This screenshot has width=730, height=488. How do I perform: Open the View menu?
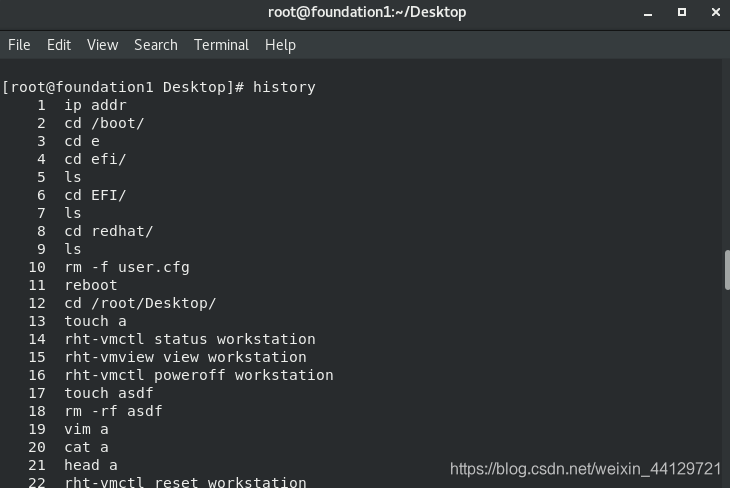pos(102,45)
